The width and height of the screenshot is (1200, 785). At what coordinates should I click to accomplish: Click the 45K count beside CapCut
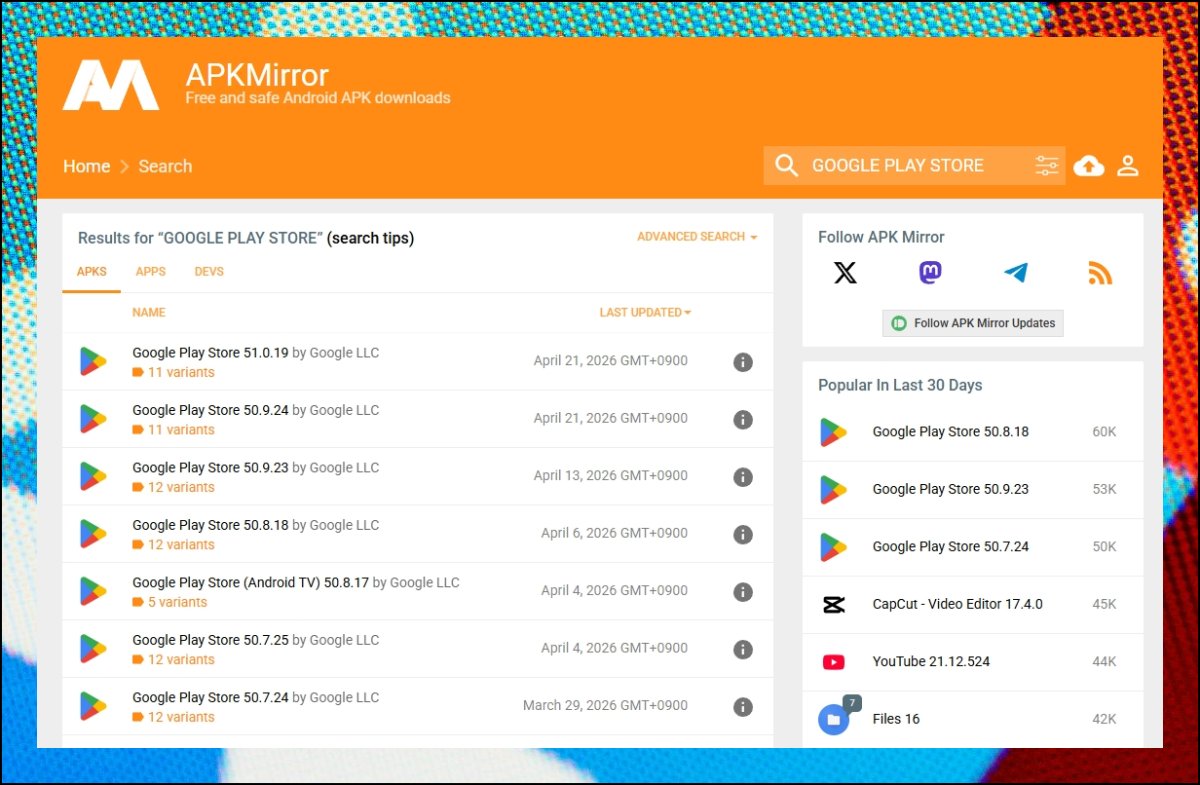tap(1104, 604)
